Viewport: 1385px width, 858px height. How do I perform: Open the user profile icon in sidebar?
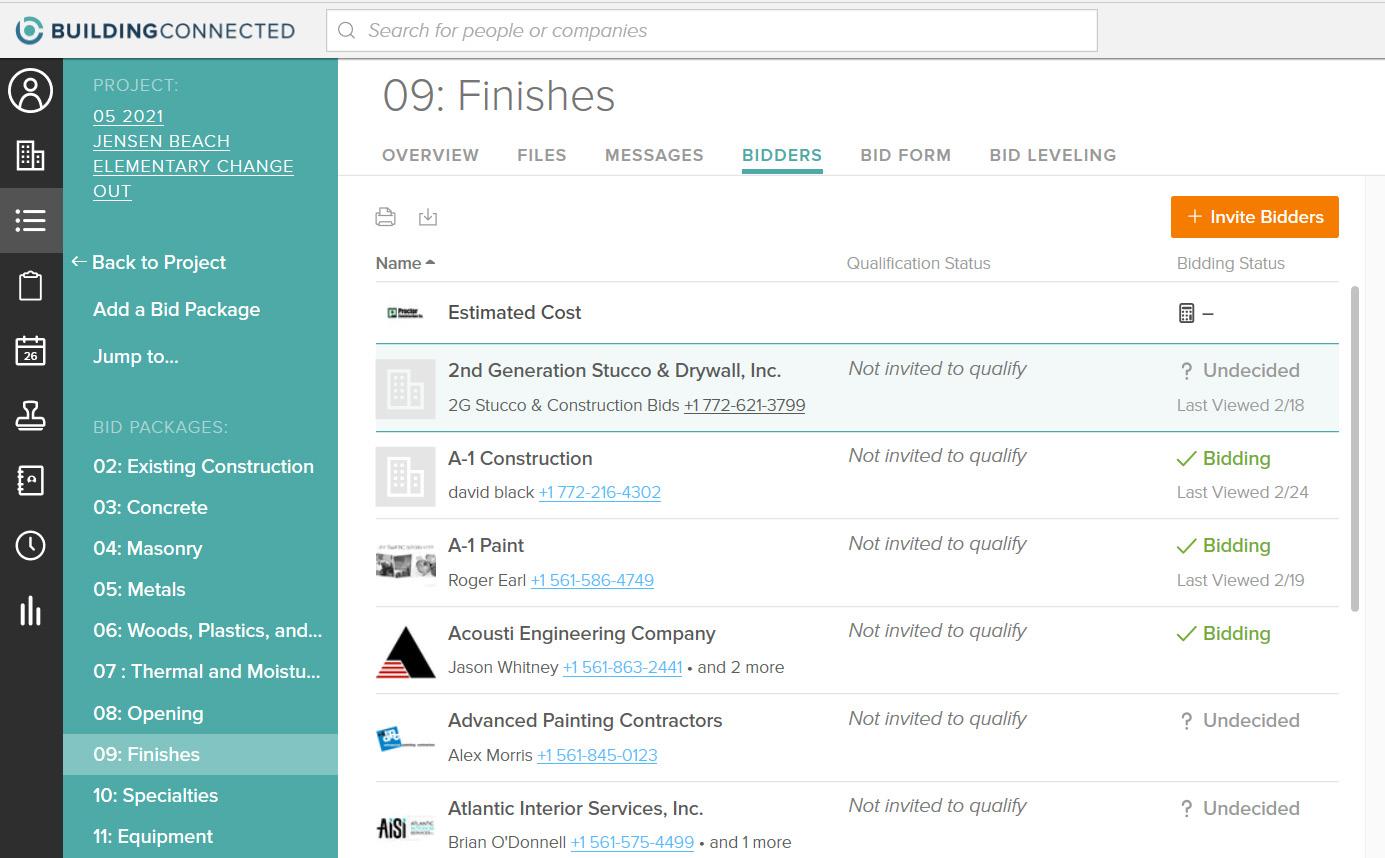click(x=31, y=91)
